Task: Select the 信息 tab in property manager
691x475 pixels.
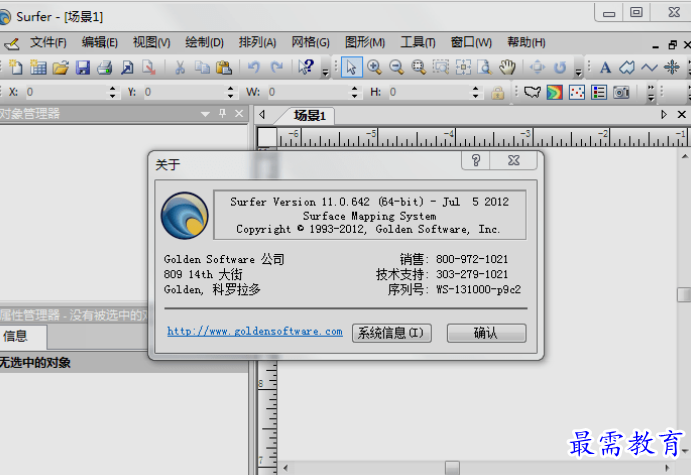Action: [16, 337]
